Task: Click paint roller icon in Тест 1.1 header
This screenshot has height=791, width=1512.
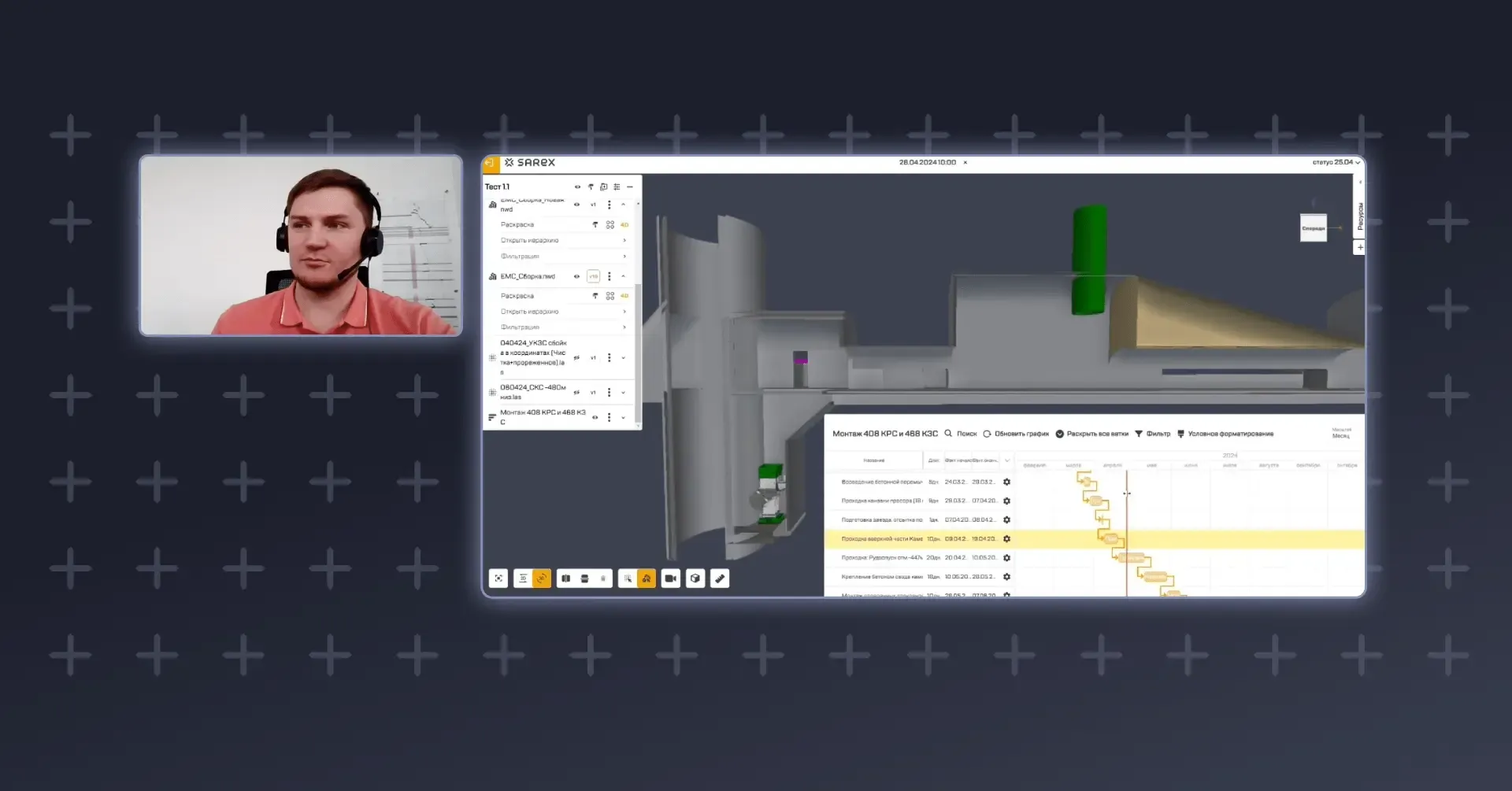Action: pyautogui.click(x=591, y=187)
